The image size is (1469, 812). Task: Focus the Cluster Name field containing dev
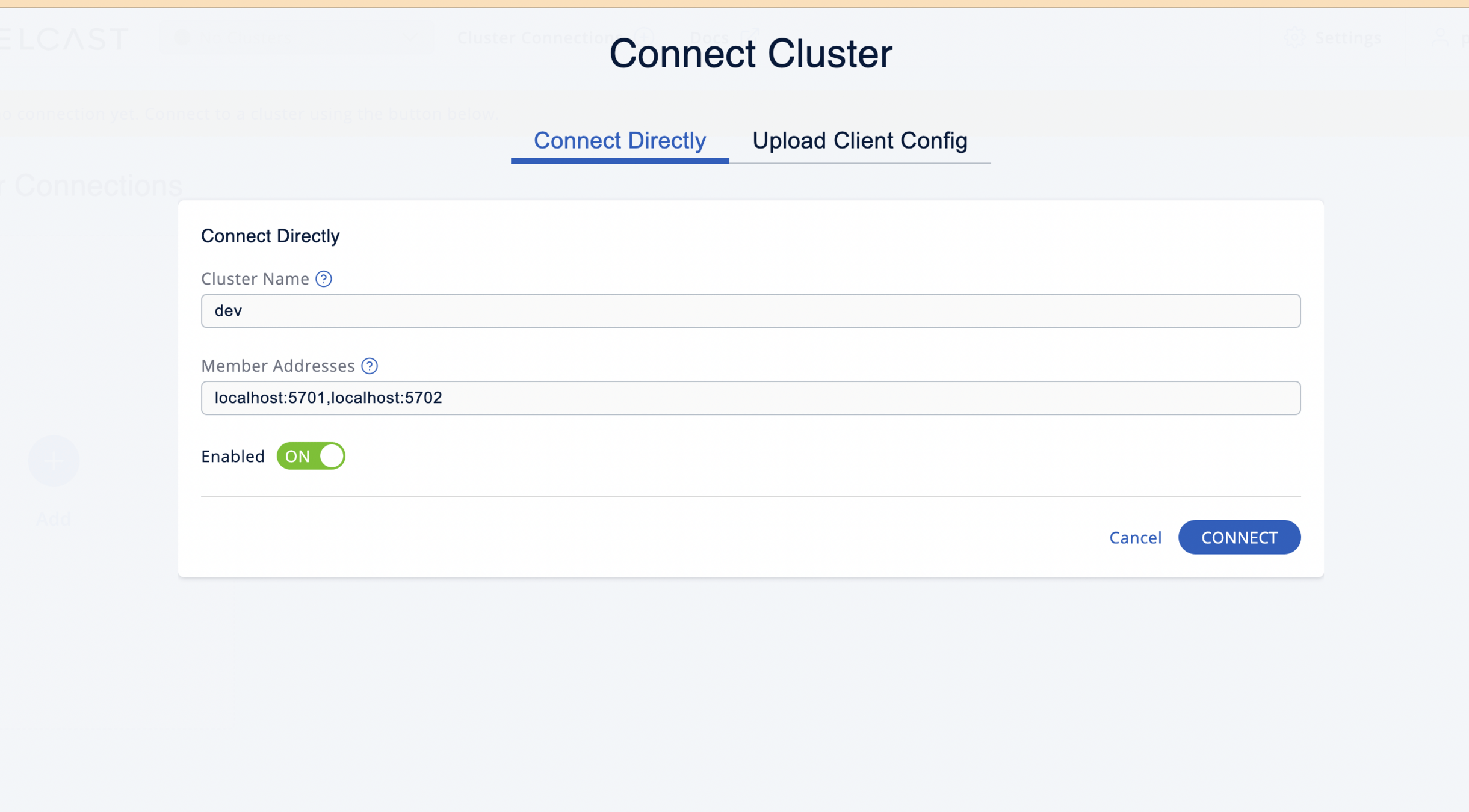(750, 311)
